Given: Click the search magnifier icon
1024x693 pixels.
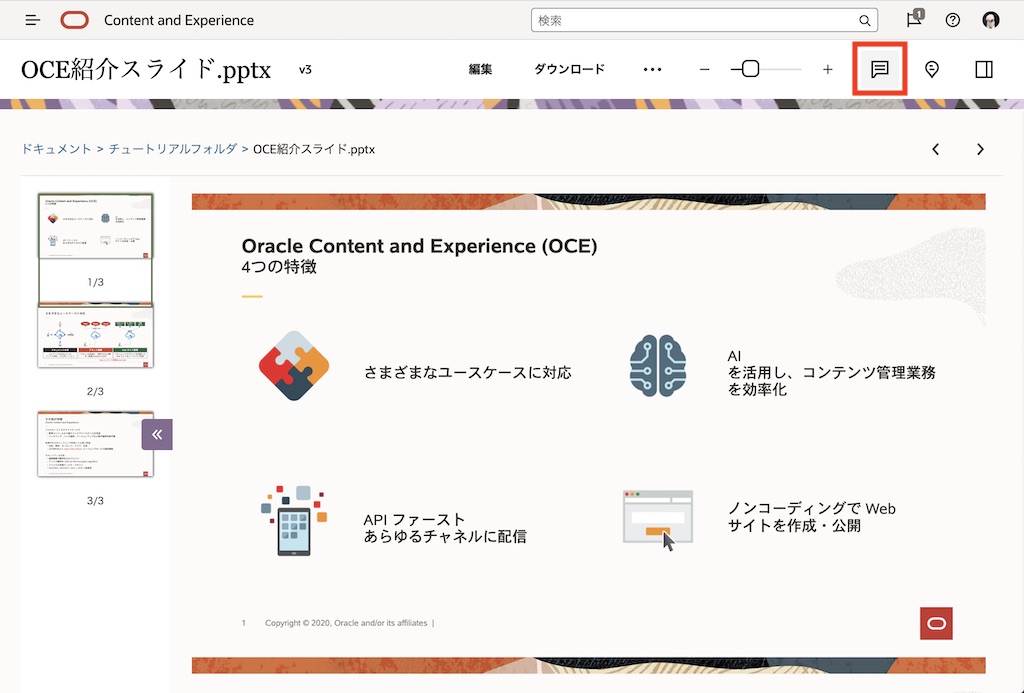Looking at the screenshot, I should tap(864, 20).
